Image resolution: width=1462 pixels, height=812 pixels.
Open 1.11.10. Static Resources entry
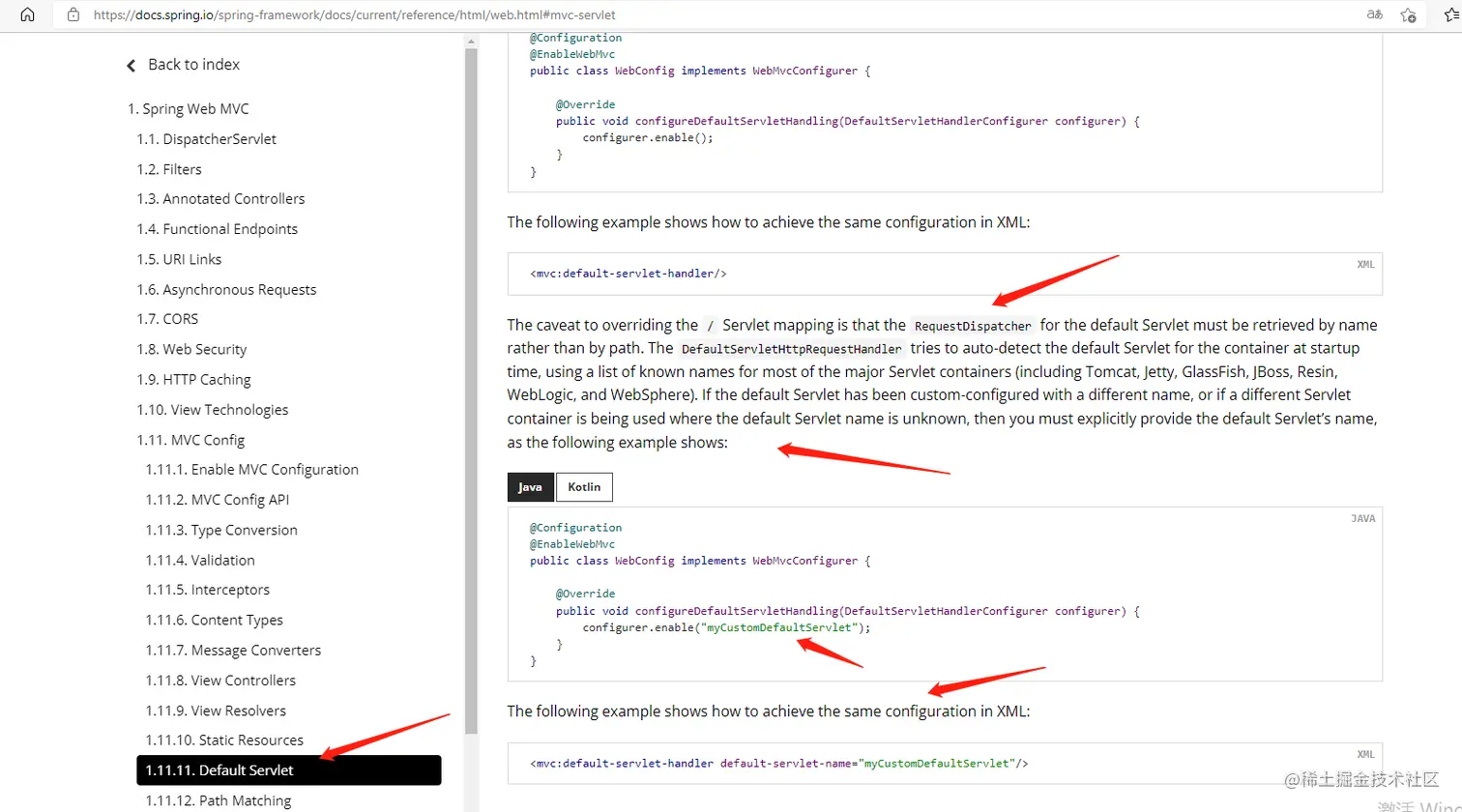(224, 740)
